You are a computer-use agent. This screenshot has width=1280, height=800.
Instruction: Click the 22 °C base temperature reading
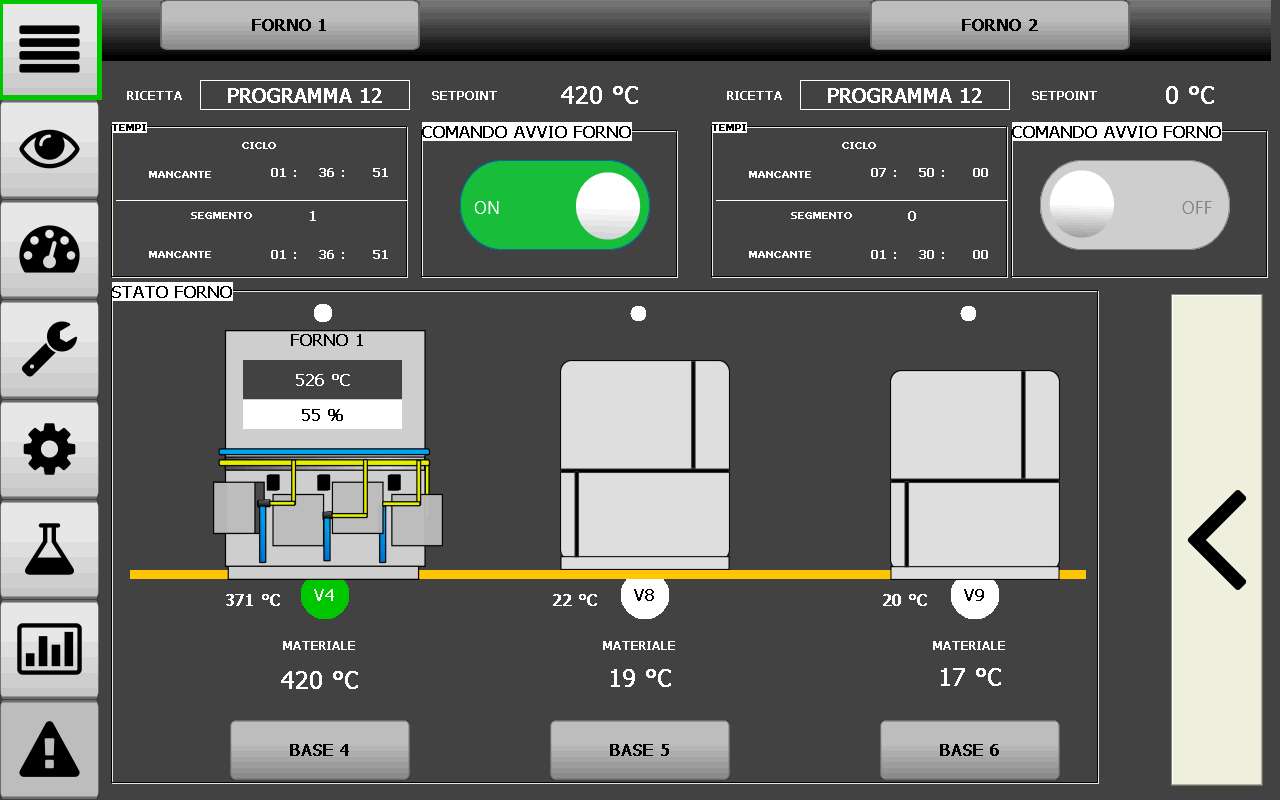[575, 600]
